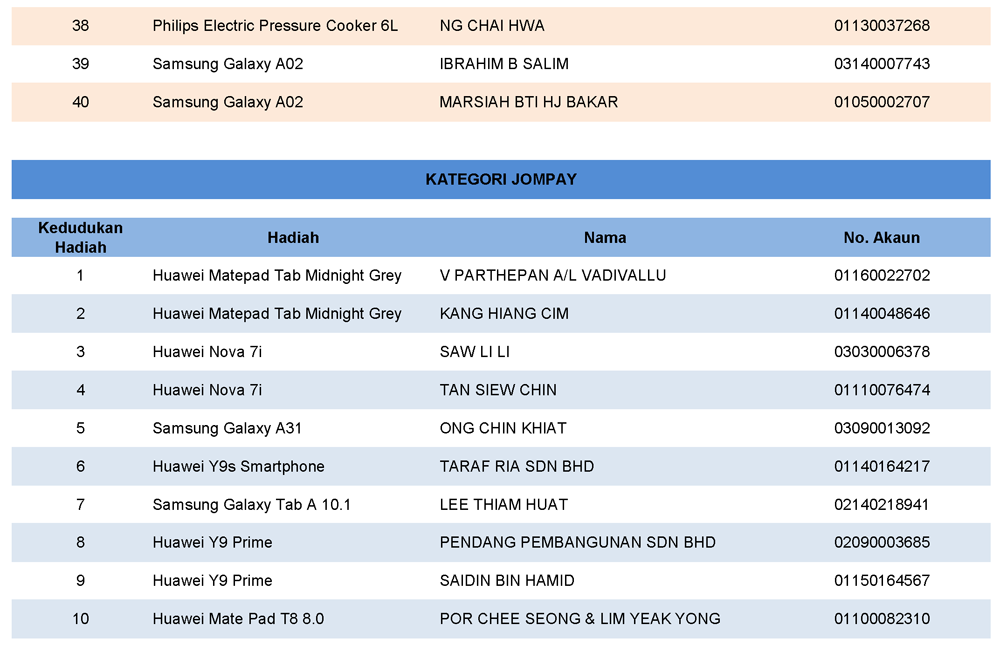Select Huawei Matepad Tab Midnight Grey in row 1

[x=277, y=276]
